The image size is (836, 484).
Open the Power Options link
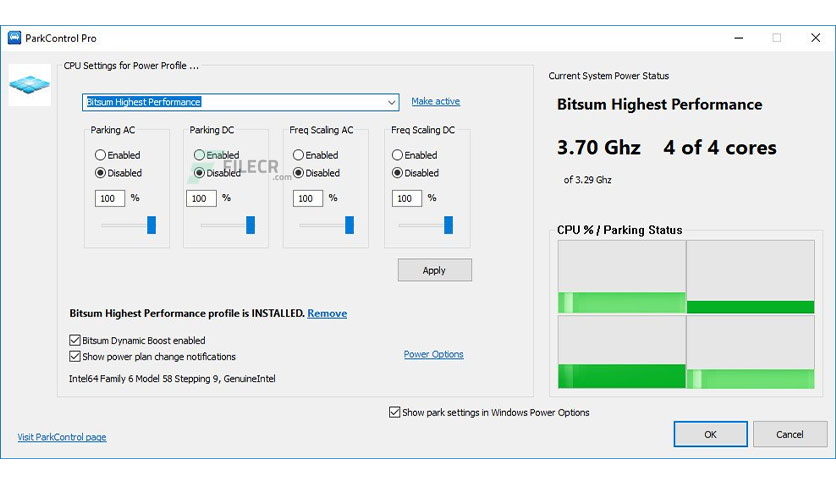[x=433, y=354]
